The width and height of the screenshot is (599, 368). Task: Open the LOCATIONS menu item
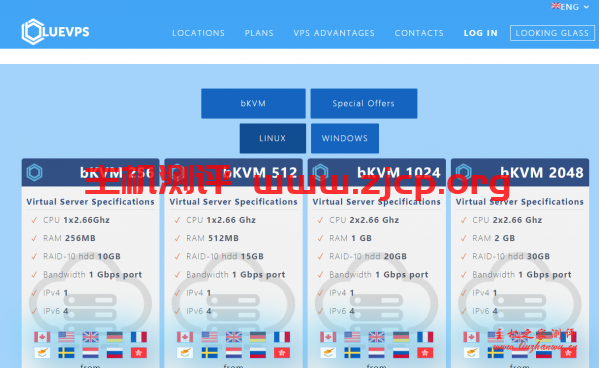tap(198, 33)
